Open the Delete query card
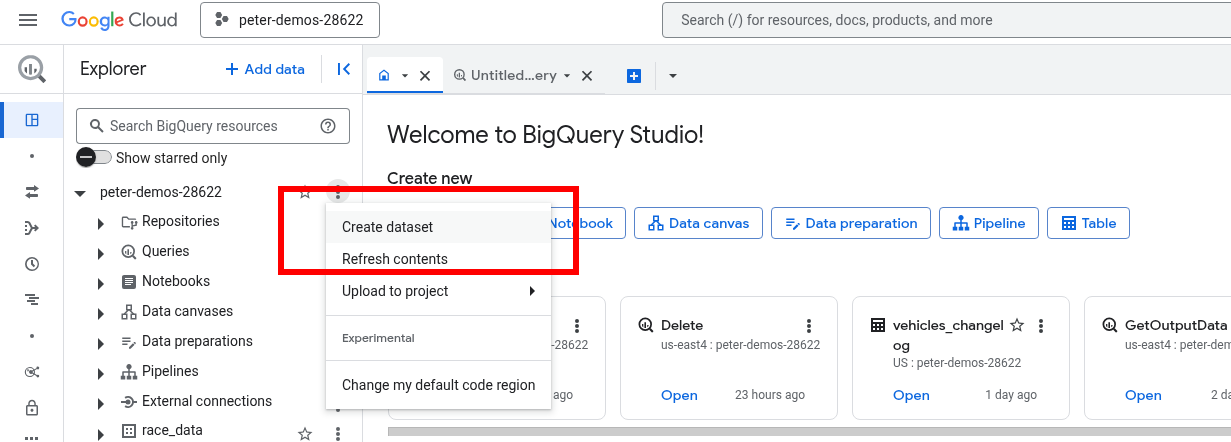The height and width of the screenshot is (442, 1231). [679, 395]
